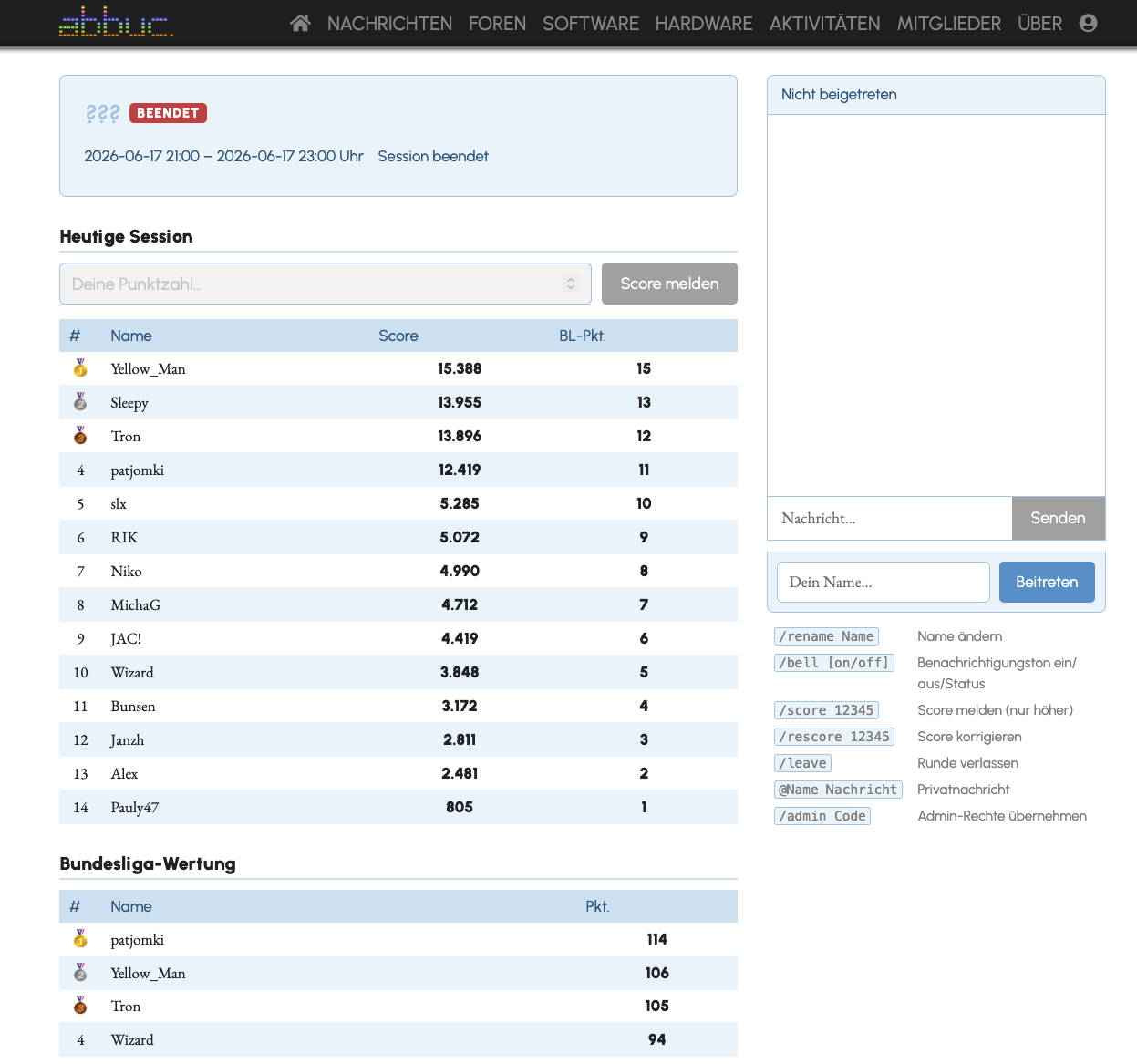Adjust the score field stepper arrows

pyautogui.click(x=571, y=284)
